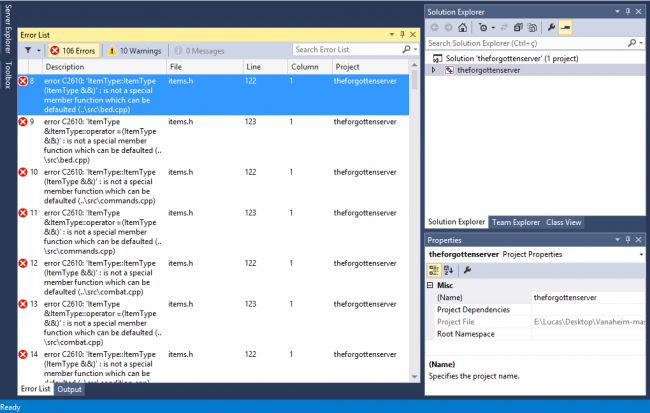Pin the Error List panel
The height and width of the screenshot is (413, 650).
click(x=402, y=34)
